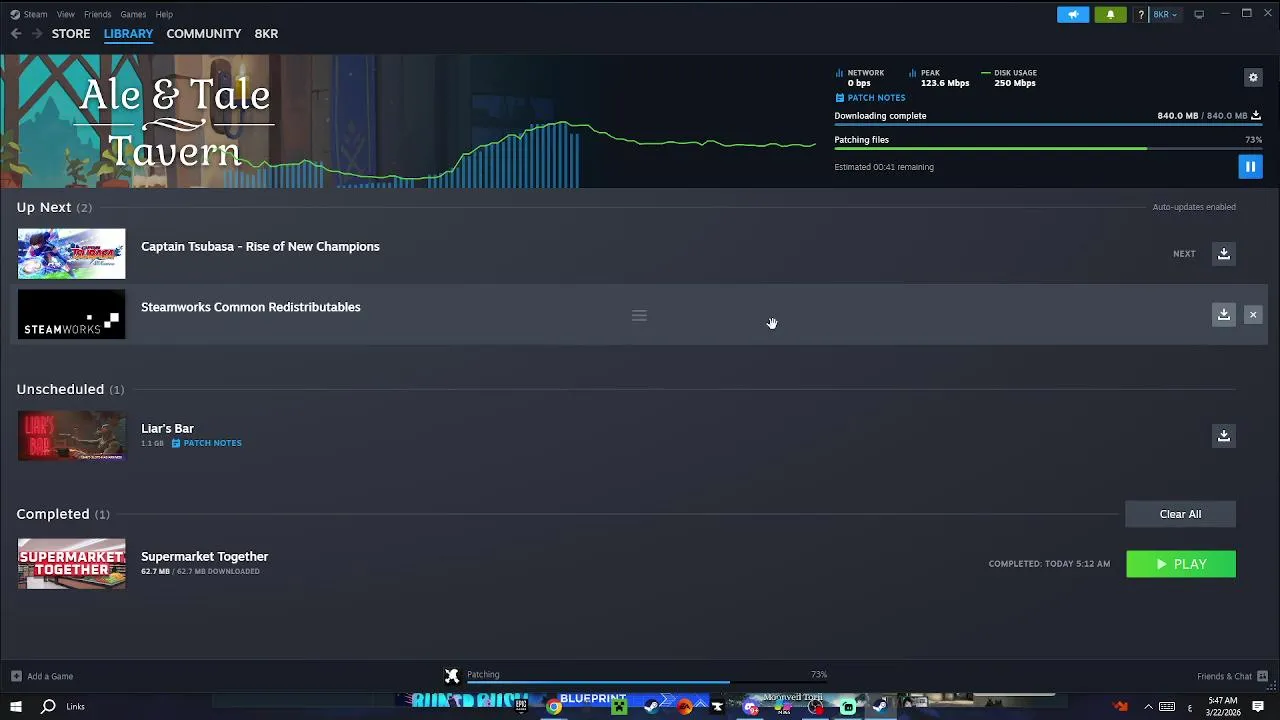Open Minecraft from the taskbar
The width and height of the screenshot is (1280, 720).
tap(619, 707)
